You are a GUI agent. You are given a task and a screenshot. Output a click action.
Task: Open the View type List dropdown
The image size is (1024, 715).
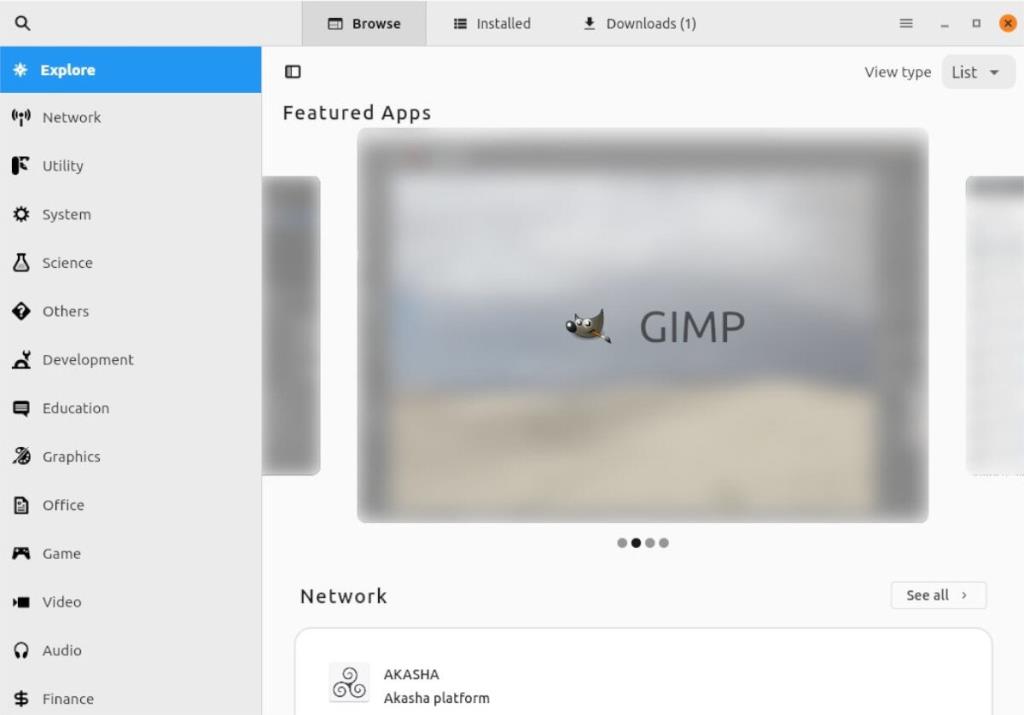(x=977, y=71)
